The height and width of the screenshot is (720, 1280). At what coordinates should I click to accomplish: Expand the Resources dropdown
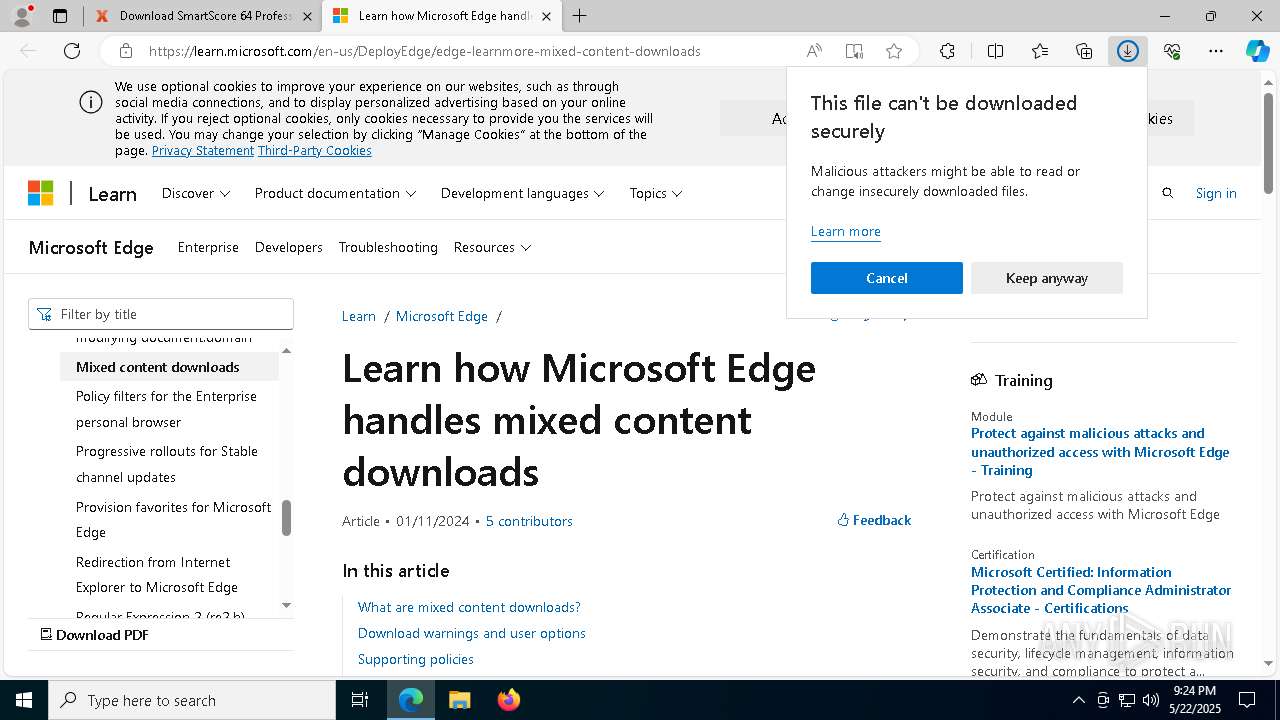(493, 247)
